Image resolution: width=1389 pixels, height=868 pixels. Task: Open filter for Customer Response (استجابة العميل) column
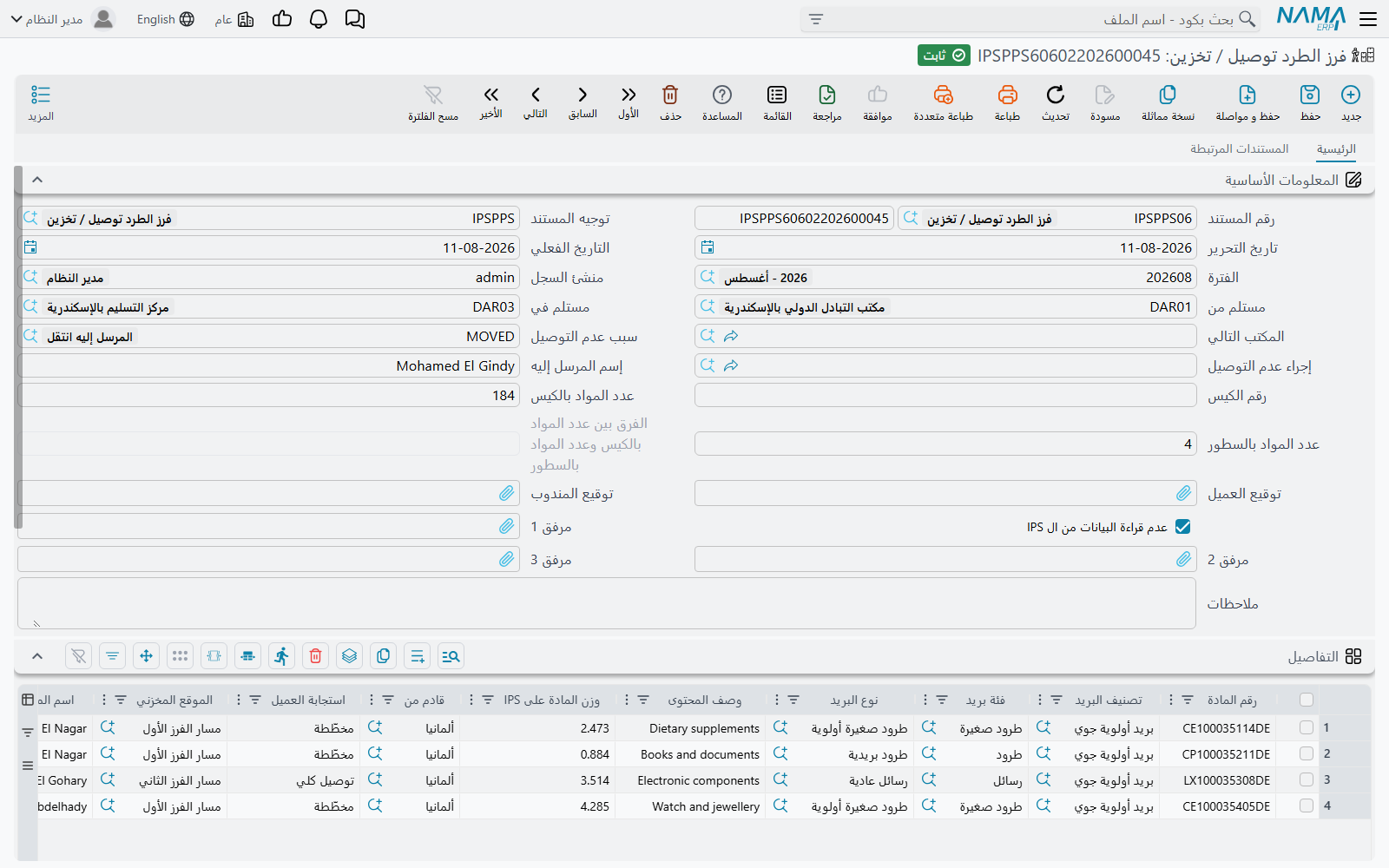pos(255,700)
